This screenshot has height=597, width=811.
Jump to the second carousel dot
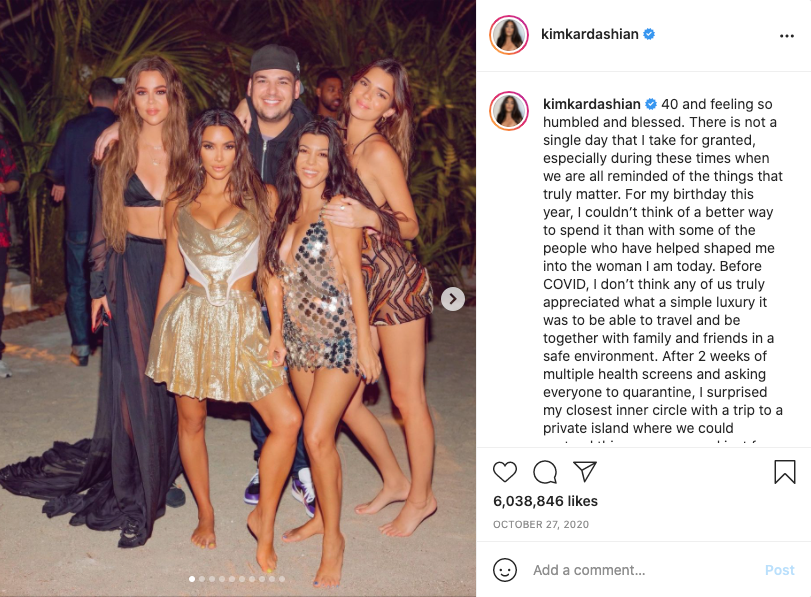click(x=202, y=579)
